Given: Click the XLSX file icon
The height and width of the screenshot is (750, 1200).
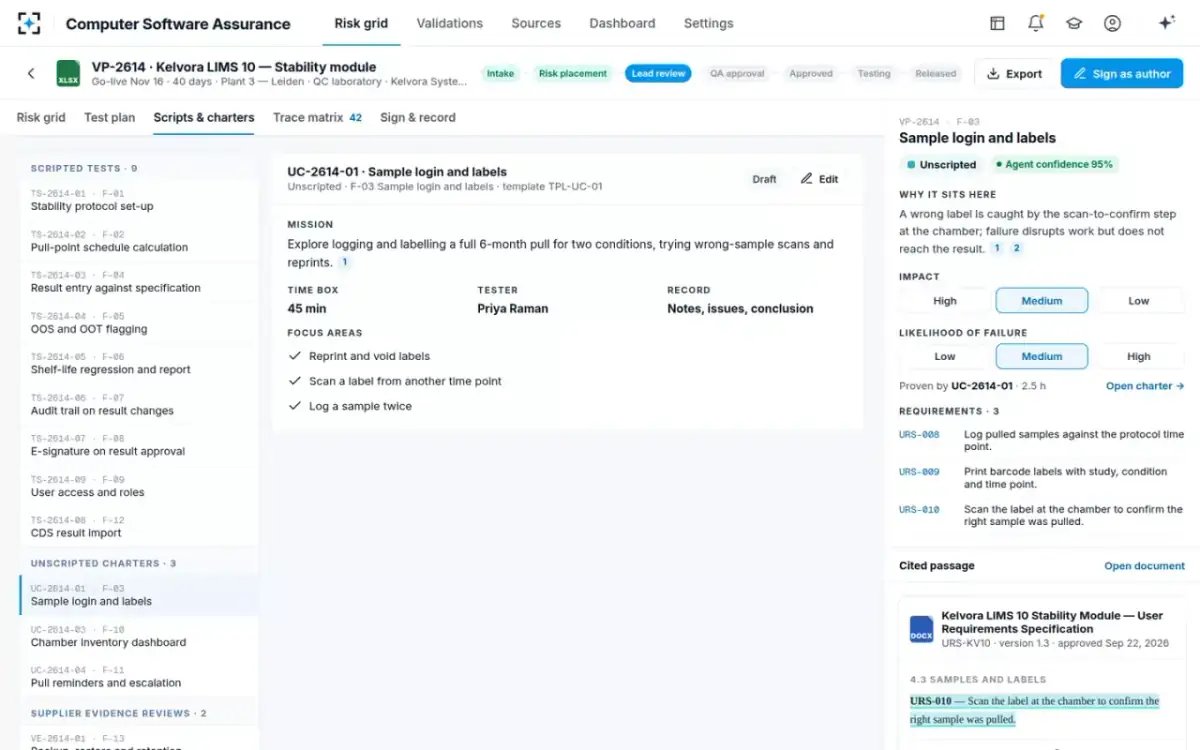Looking at the screenshot, I should [68, 73].
